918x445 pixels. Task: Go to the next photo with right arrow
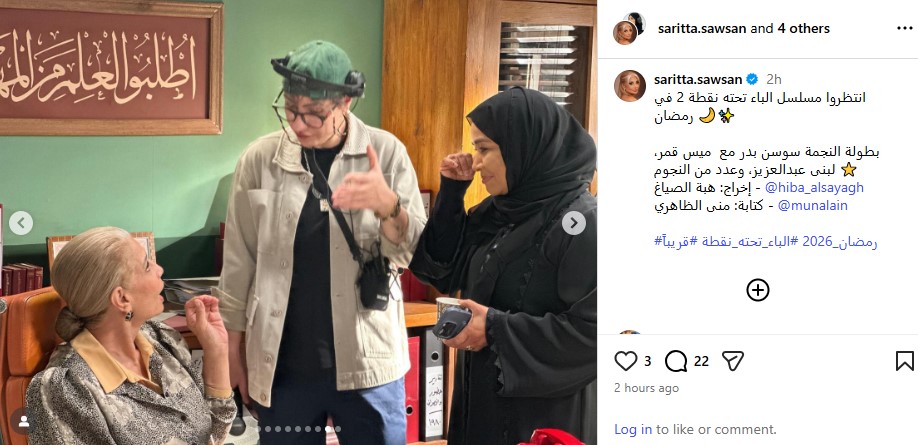click(x=574, y=223)
